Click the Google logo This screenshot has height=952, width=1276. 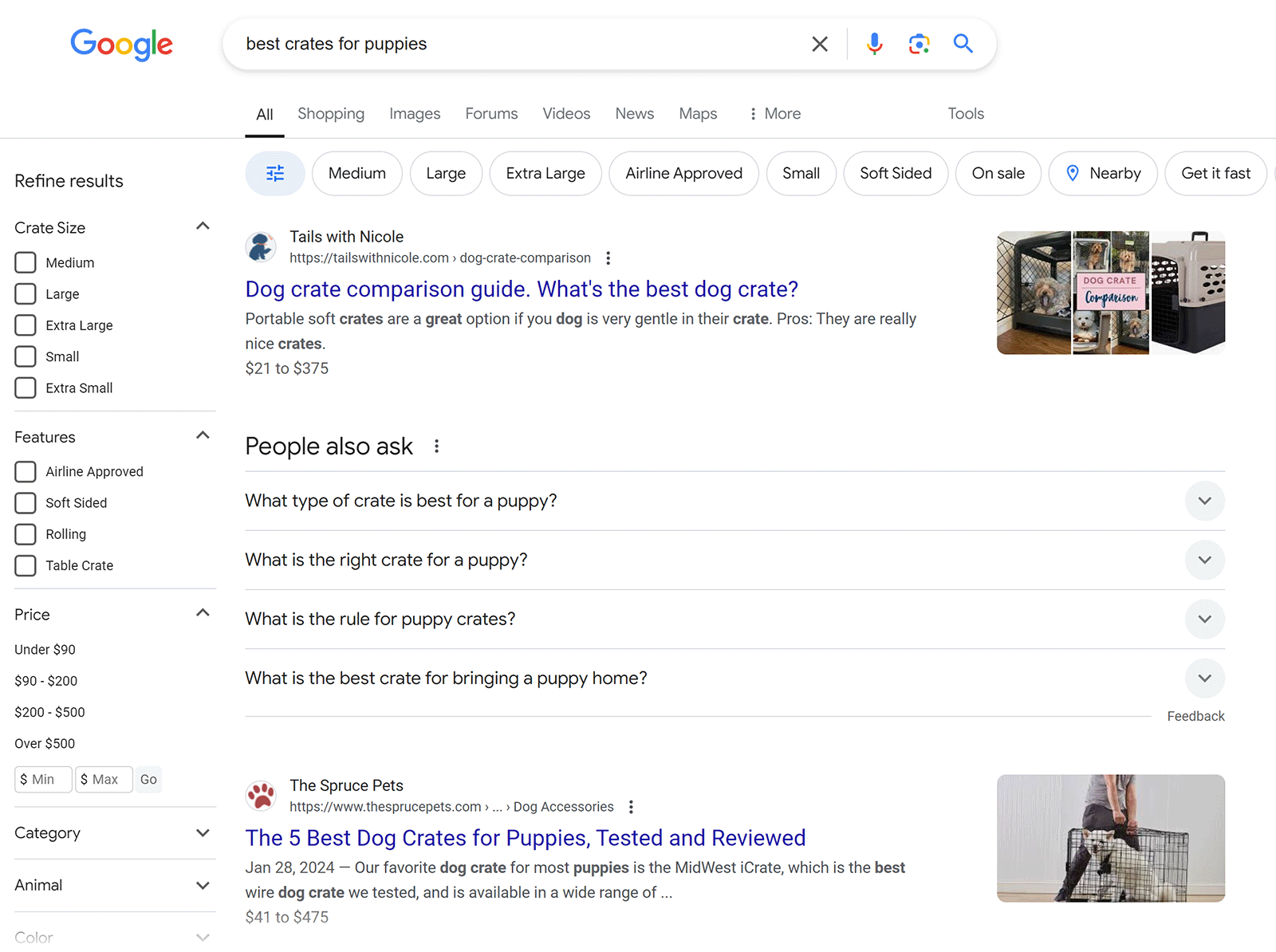(121, 45)
